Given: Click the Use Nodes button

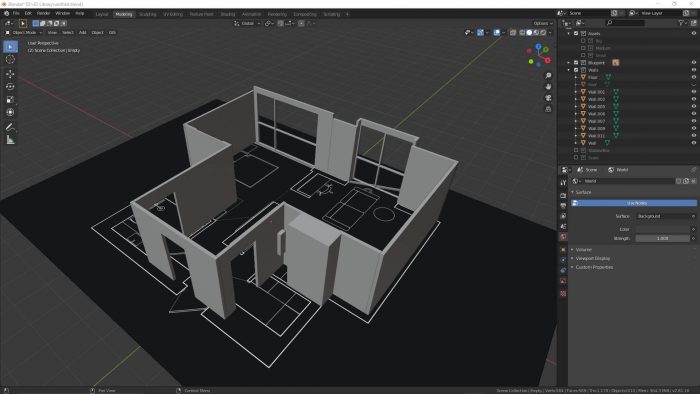Looking at the screenshot, I should click(x=634, y=203).
